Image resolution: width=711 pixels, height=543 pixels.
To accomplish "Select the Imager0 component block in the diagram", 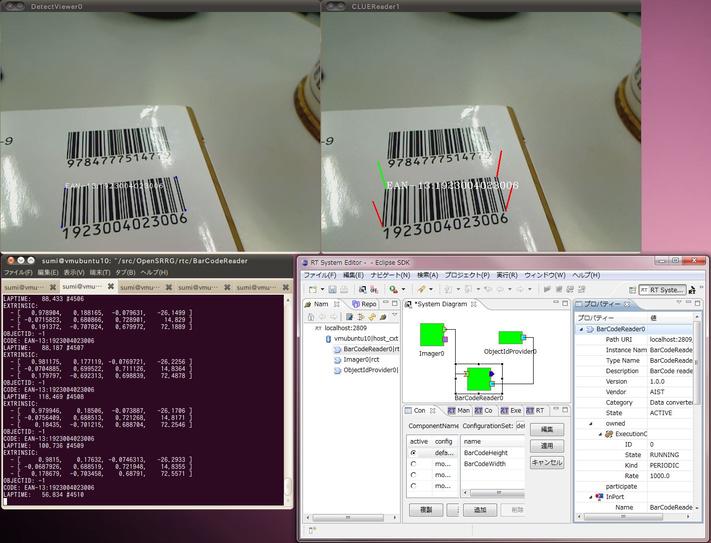I will click(x=432, y=335).
